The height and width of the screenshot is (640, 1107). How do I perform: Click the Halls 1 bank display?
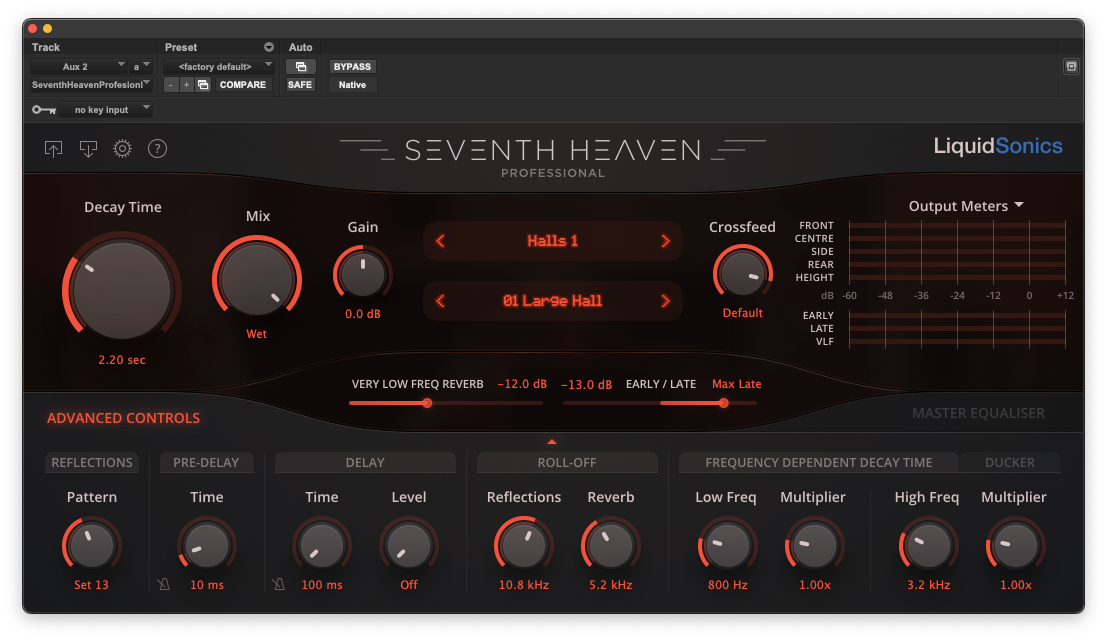(x=552, y=241)
